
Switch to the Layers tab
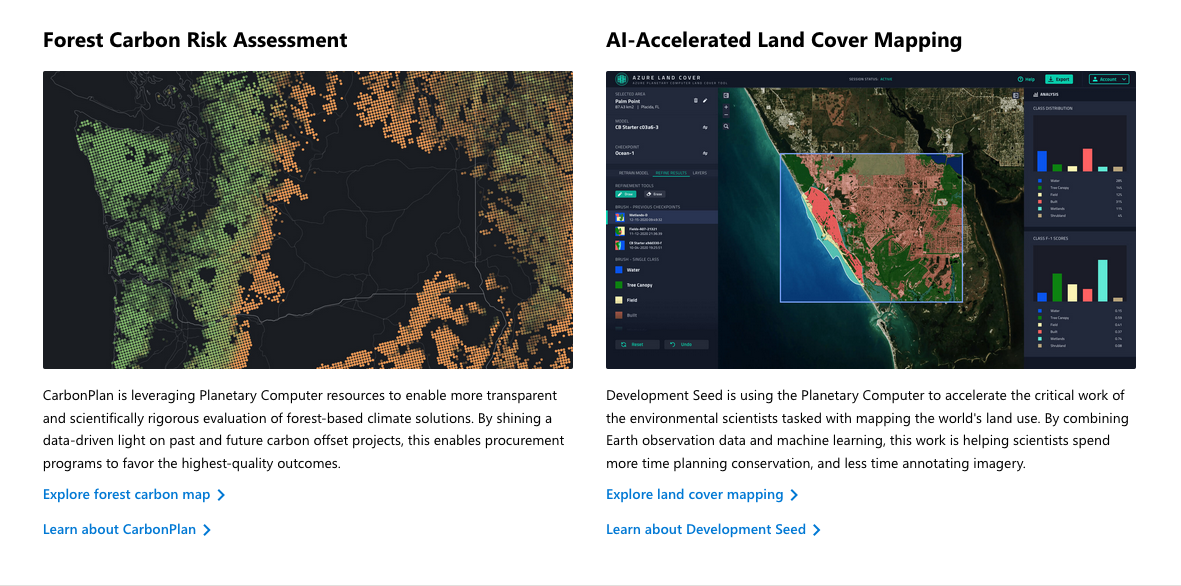point(700,173)
